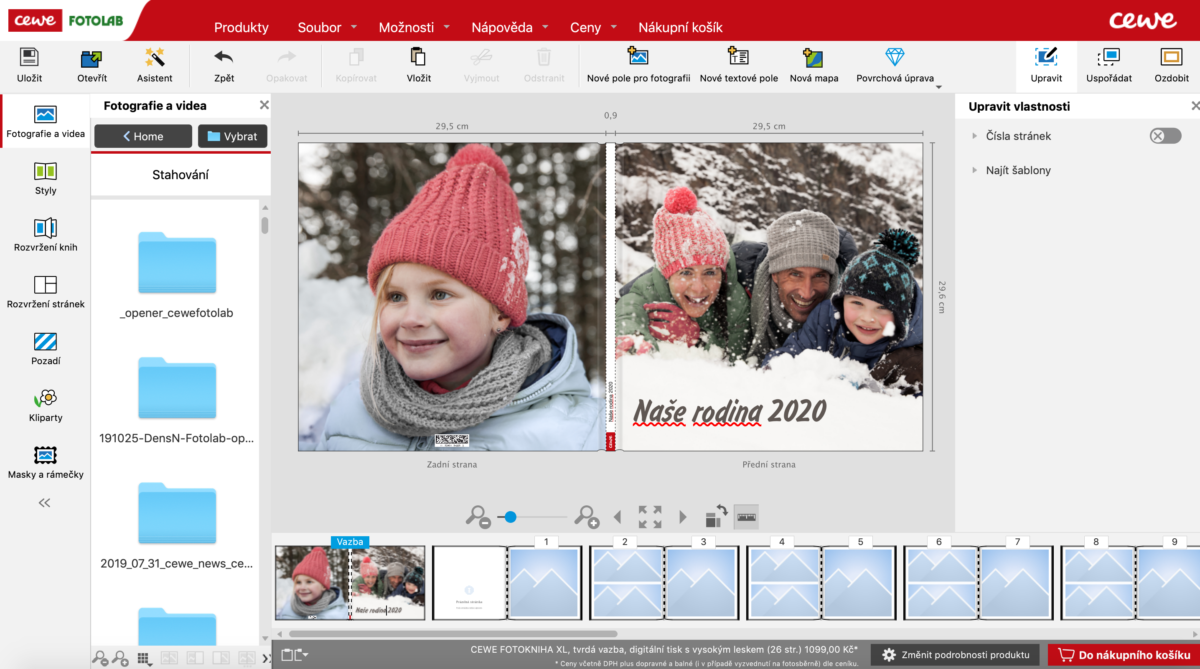This screenshot has height=669, width=1200.
Task: Click Do nákupního košíku button
Action: tap(1123, 655)
